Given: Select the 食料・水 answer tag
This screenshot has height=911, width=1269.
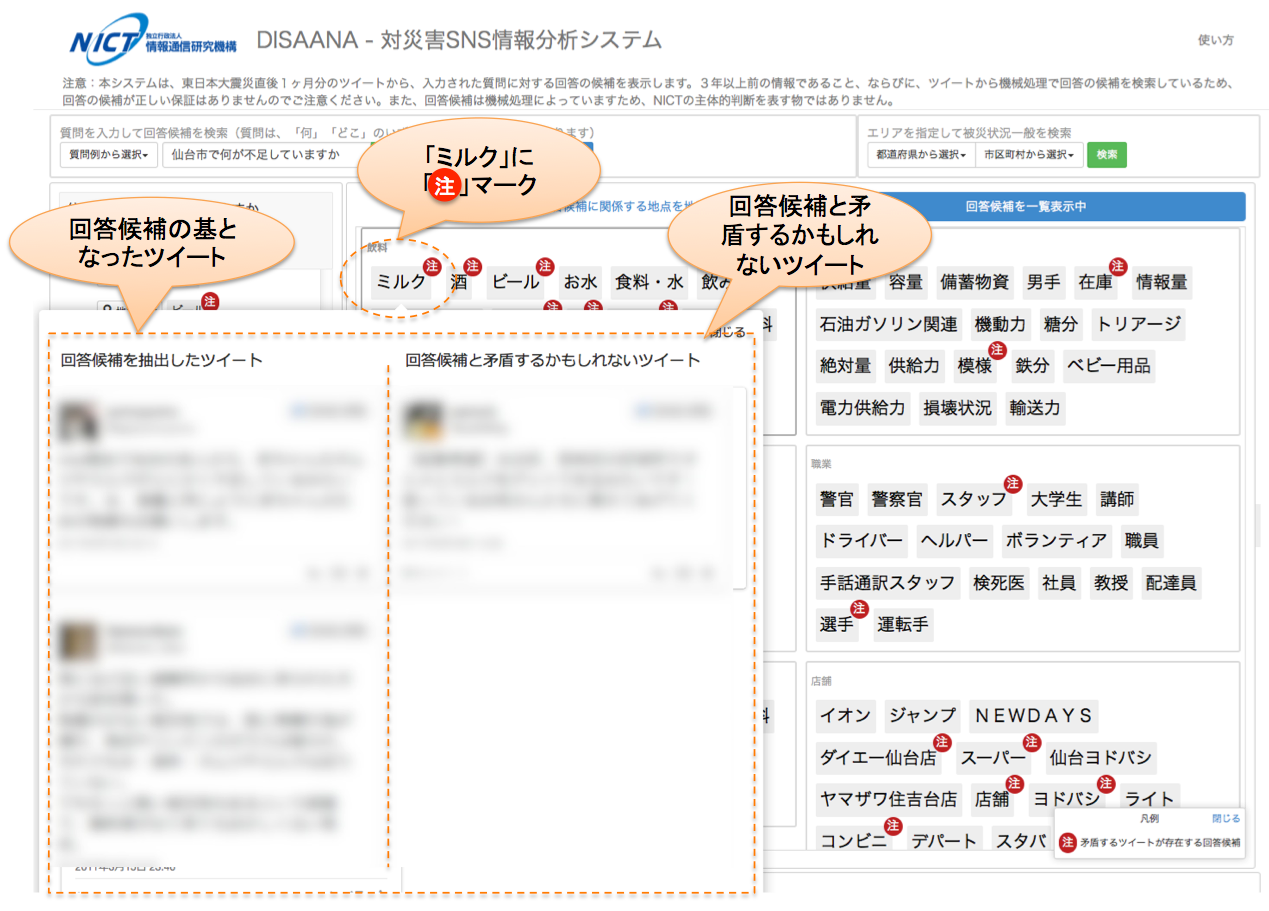Looking at the screenshot, I should pos(649,282).
